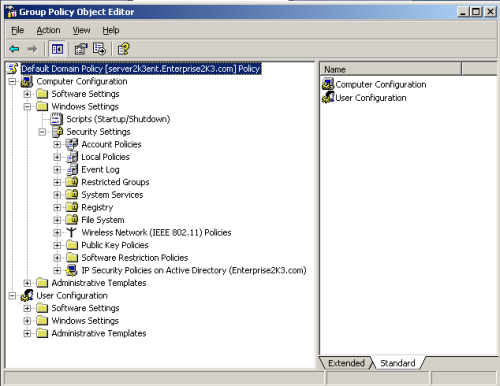Viewport: 500px width, 386px height.
Task: Click User Configuration icon in right pane
Action: click(x=328, y=97)
